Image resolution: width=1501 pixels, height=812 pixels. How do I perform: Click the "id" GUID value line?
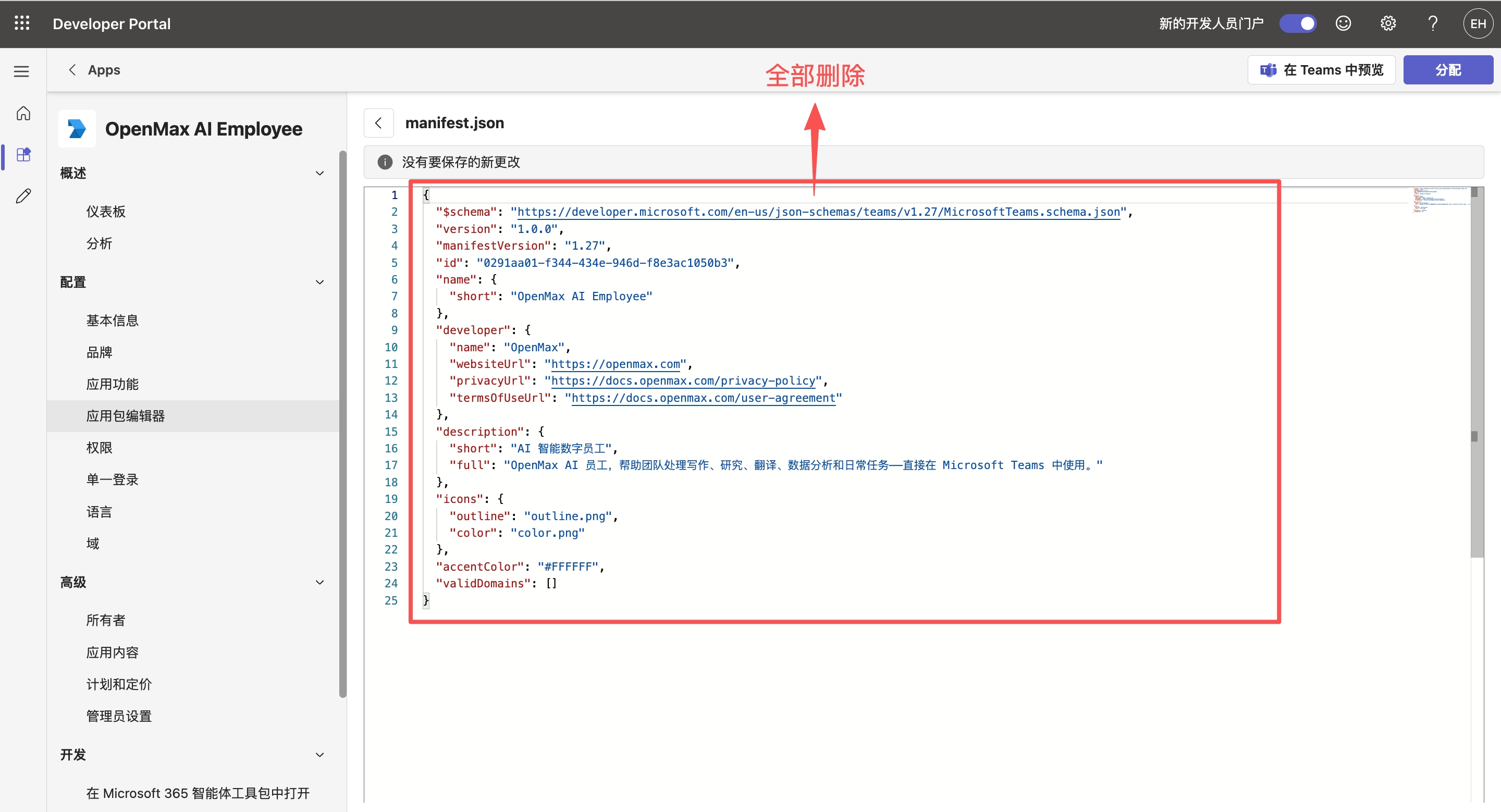tap(588, 263)
